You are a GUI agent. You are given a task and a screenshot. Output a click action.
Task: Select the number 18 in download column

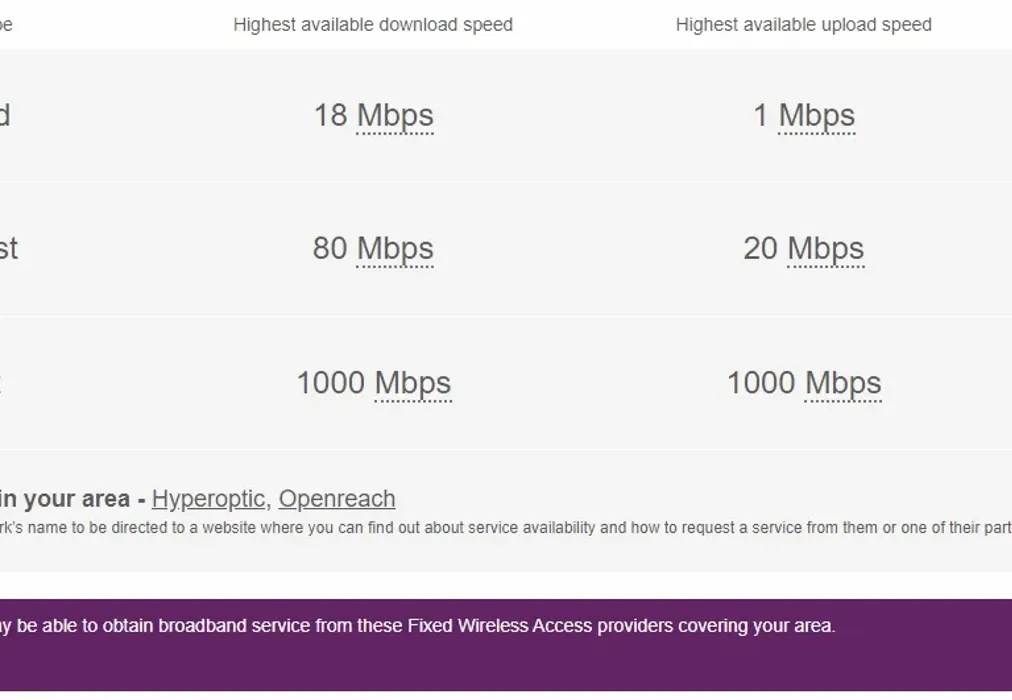(330, 116)
